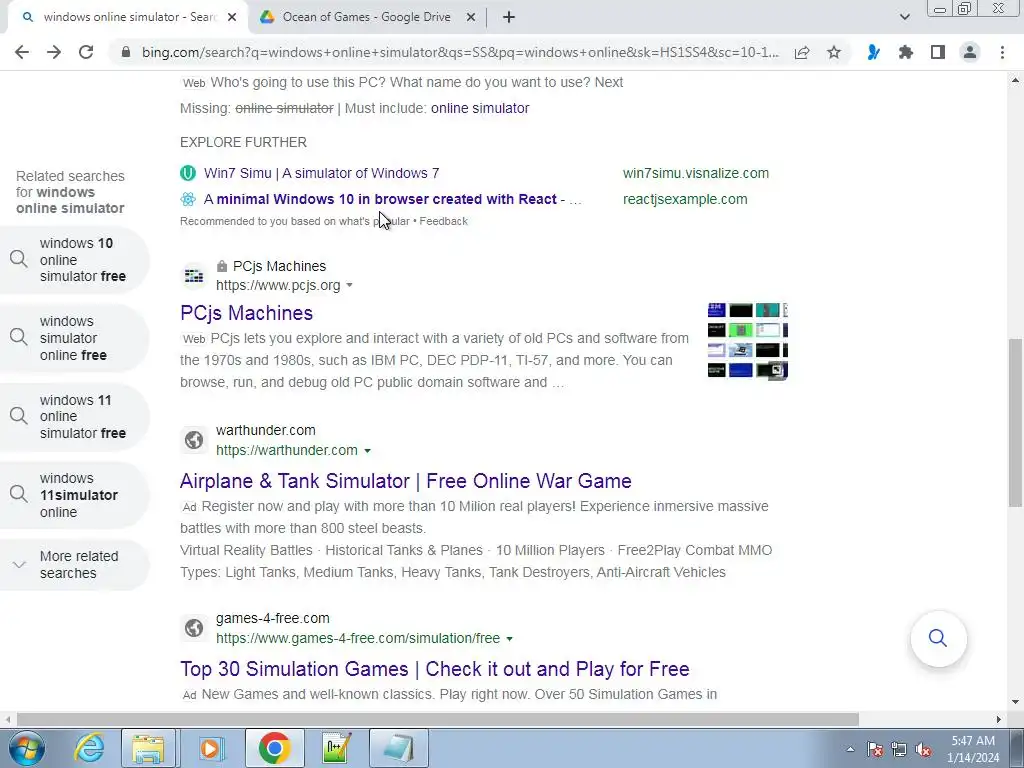Search windows 11simulator online
Viewport: 1024px width, 768px height.
(x=74, y=495)
